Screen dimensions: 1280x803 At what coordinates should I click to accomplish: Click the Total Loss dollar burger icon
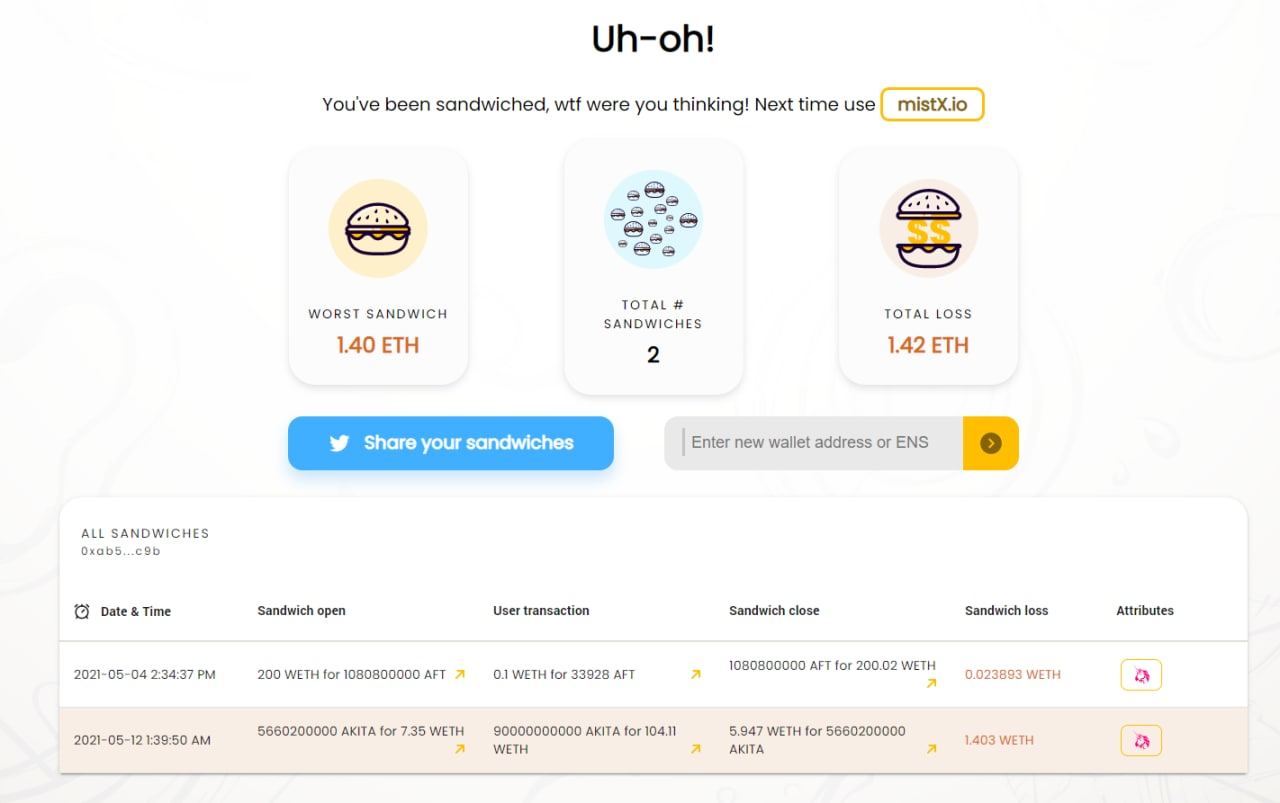tap(928, 229)
